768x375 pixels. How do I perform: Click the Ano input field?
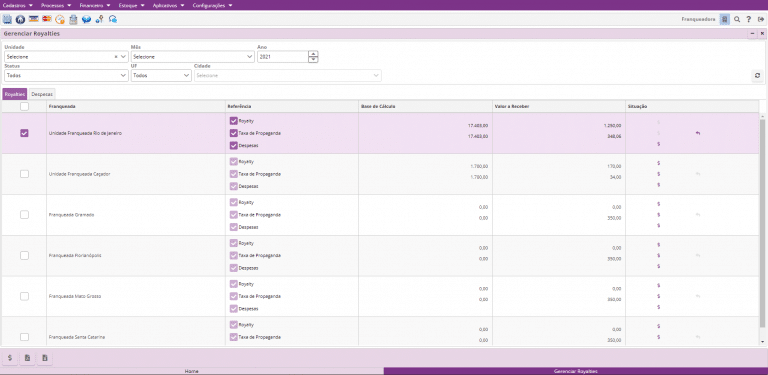click(x=283, y=57)
